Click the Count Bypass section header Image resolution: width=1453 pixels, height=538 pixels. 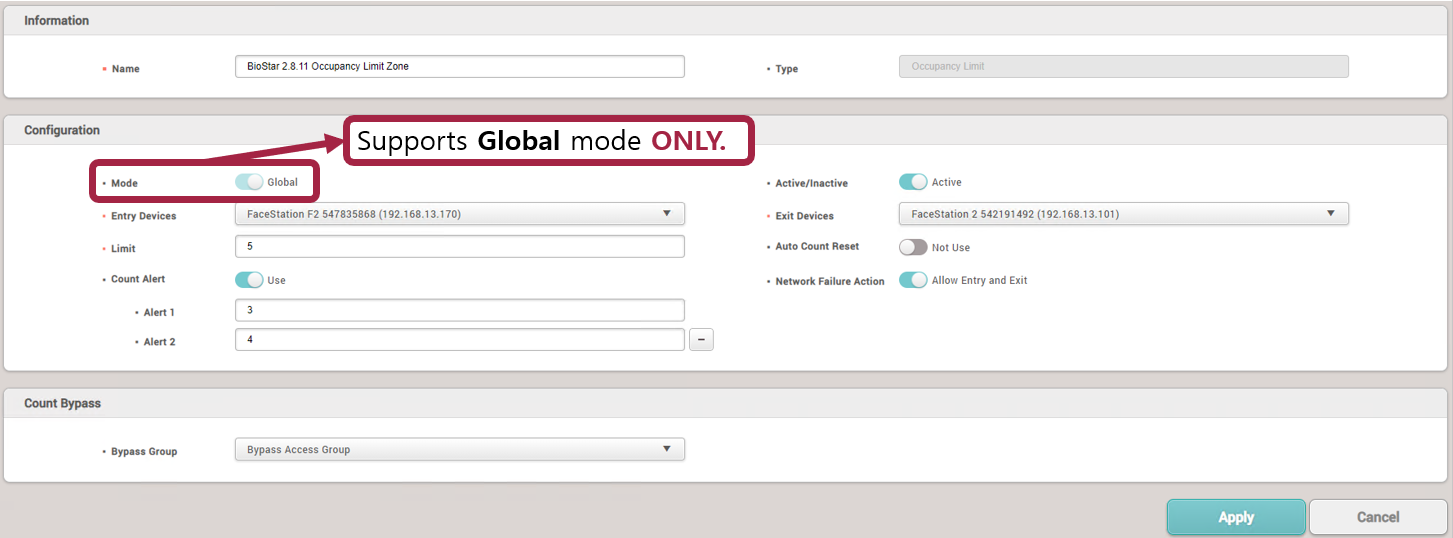click(x=62, y=403)
